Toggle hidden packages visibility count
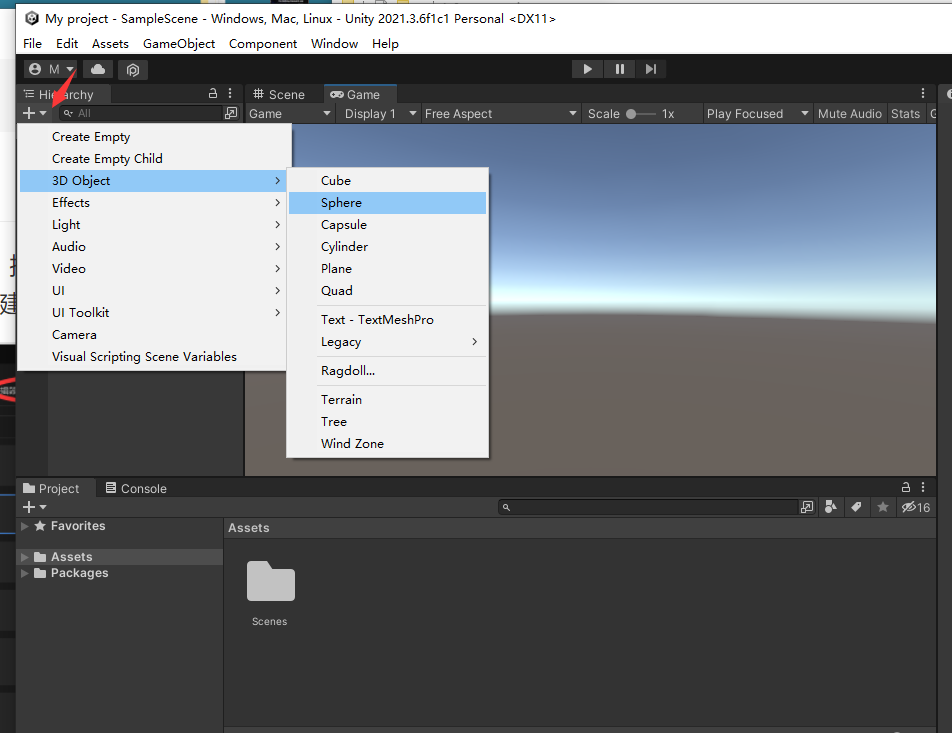952x733 pixels. pos(916,507)
